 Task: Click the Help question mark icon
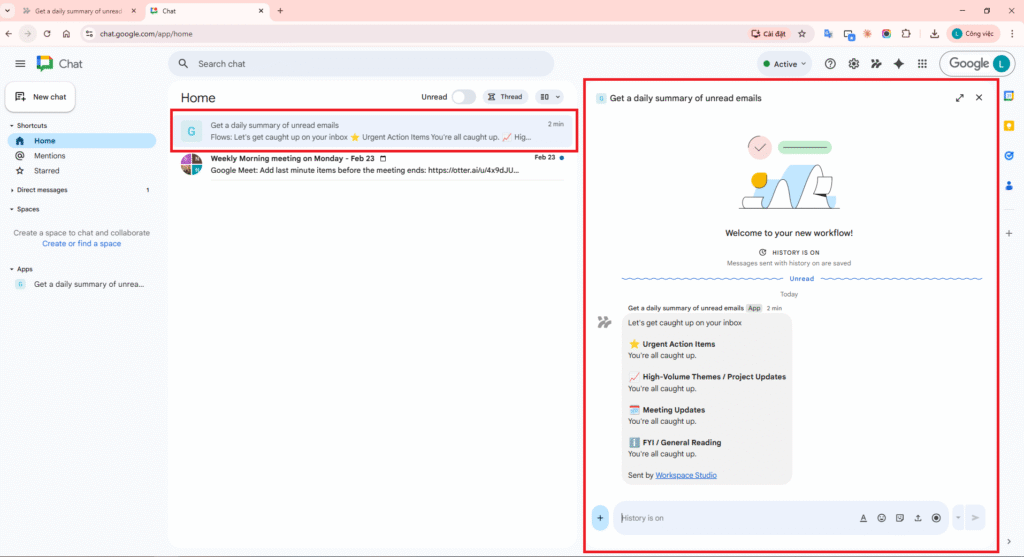(830, 64)
